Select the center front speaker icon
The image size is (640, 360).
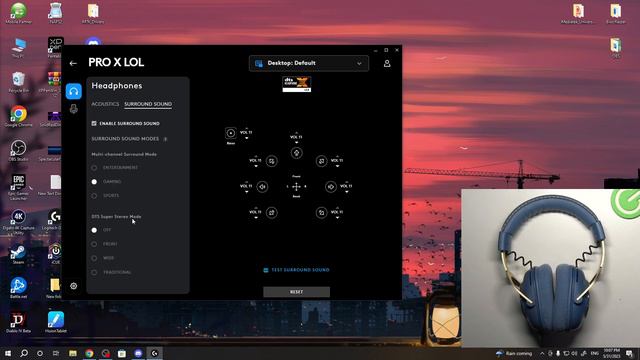click(x=297, y=153)
